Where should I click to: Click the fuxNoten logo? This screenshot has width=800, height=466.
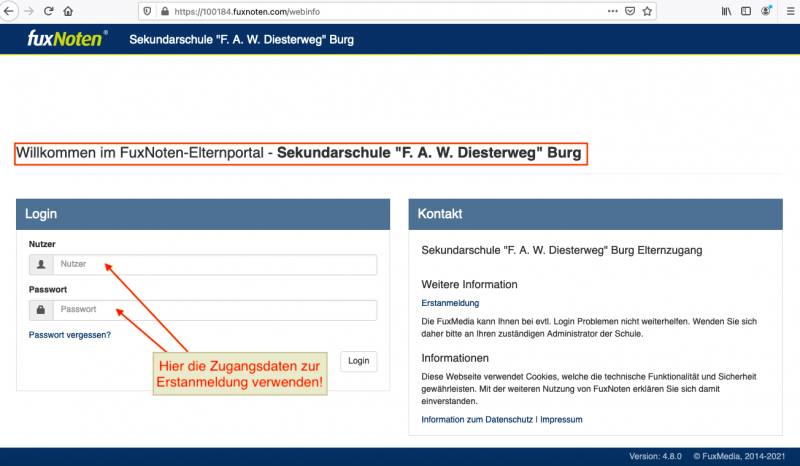pyautogui.click(x=67, y=39)
